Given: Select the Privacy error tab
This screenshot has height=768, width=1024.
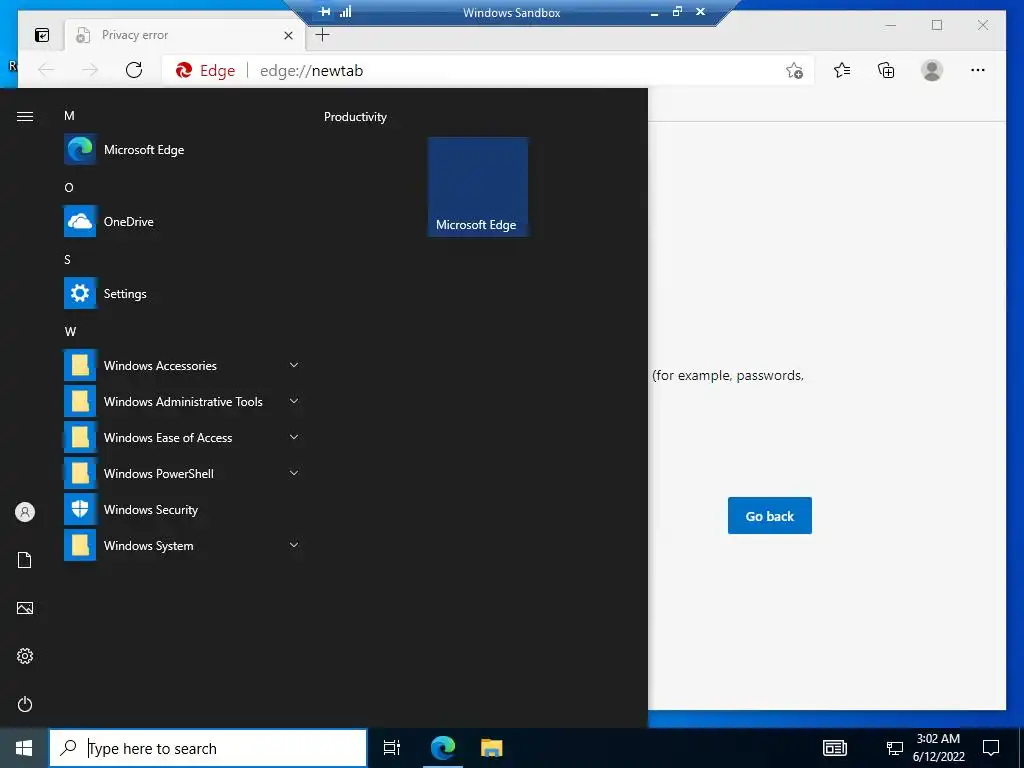Looking at the screenshot, I should tap(185, 35).
